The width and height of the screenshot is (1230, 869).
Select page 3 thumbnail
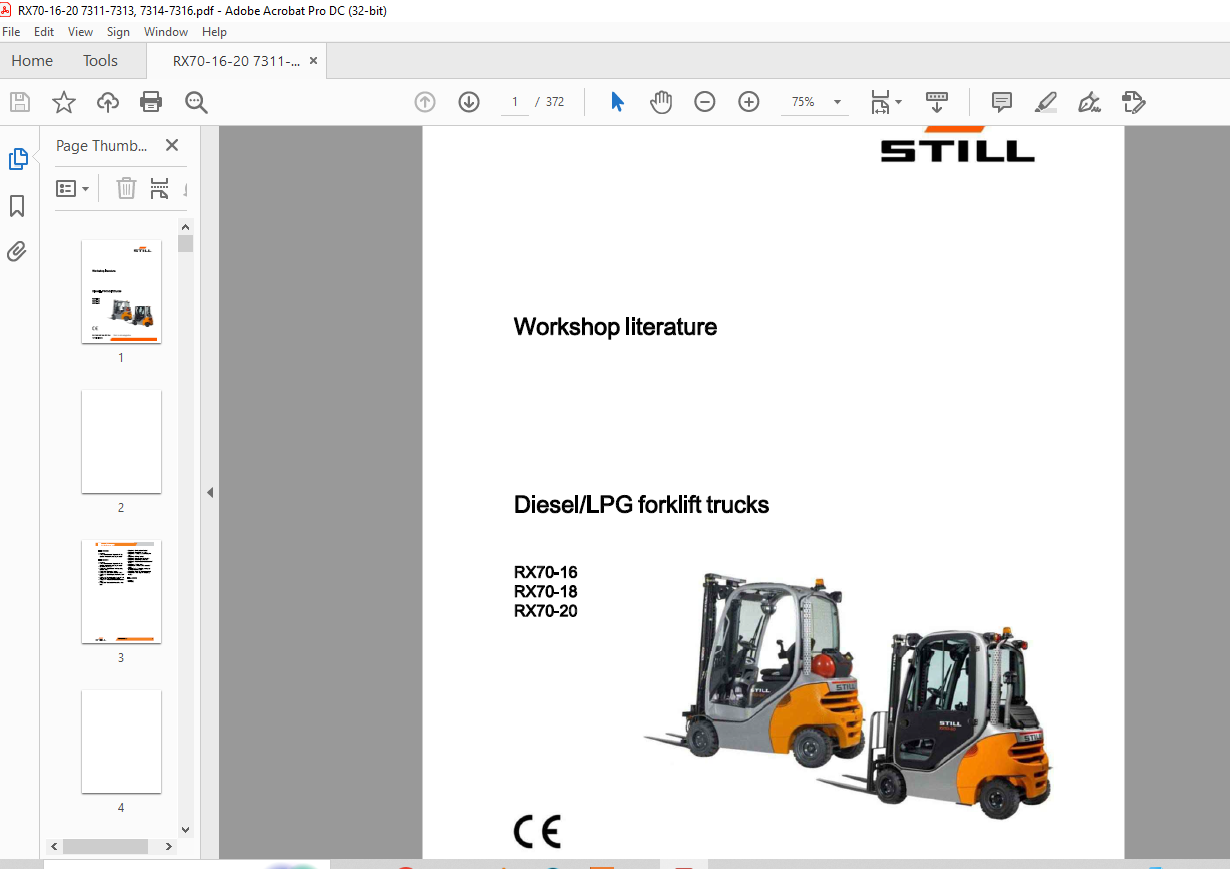click(x=121, y=591)
